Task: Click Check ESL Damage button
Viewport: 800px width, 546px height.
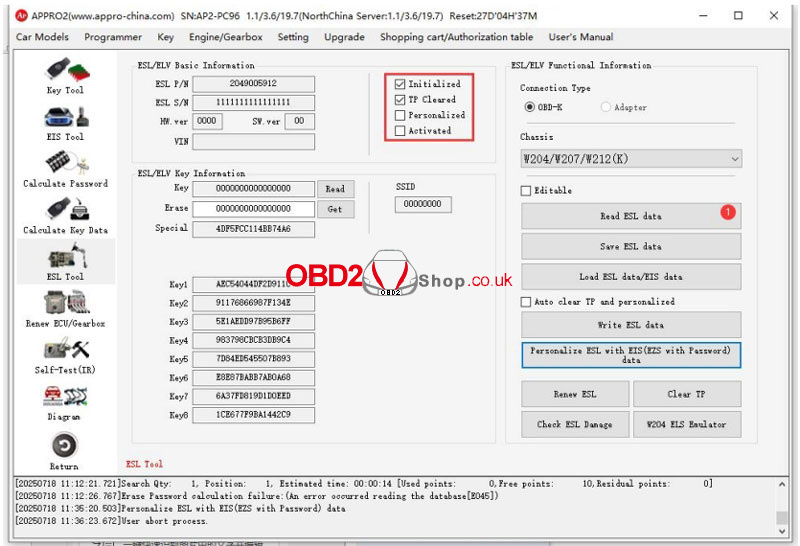Action: click(x=575, y=425)
